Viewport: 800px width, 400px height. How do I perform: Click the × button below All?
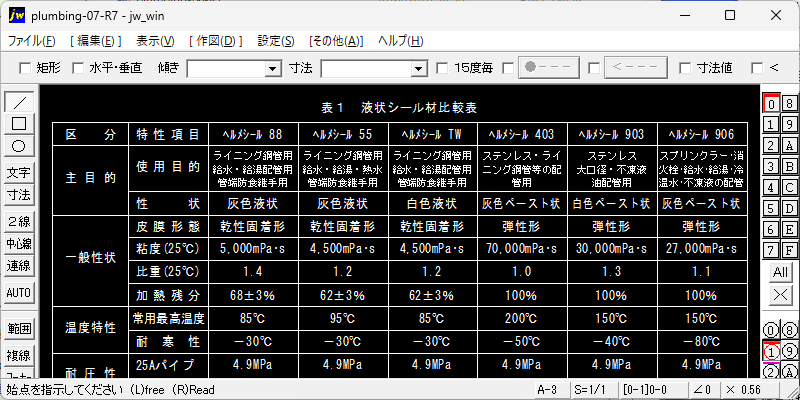point(780,294)
